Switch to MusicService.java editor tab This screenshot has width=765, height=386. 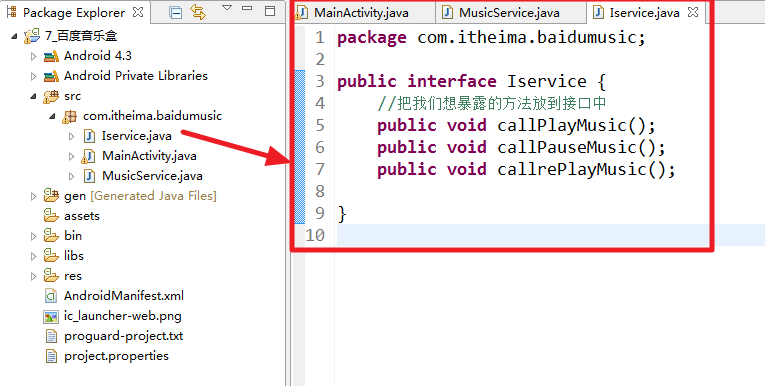pyautogui.click(x=509, y=13)
